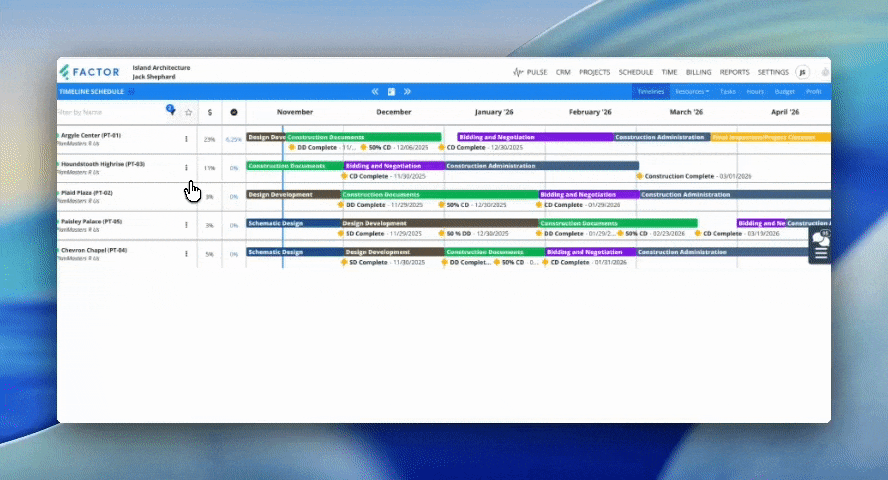
Task: Open the filter funnel icon with badge
Action: tap(170, 110)
